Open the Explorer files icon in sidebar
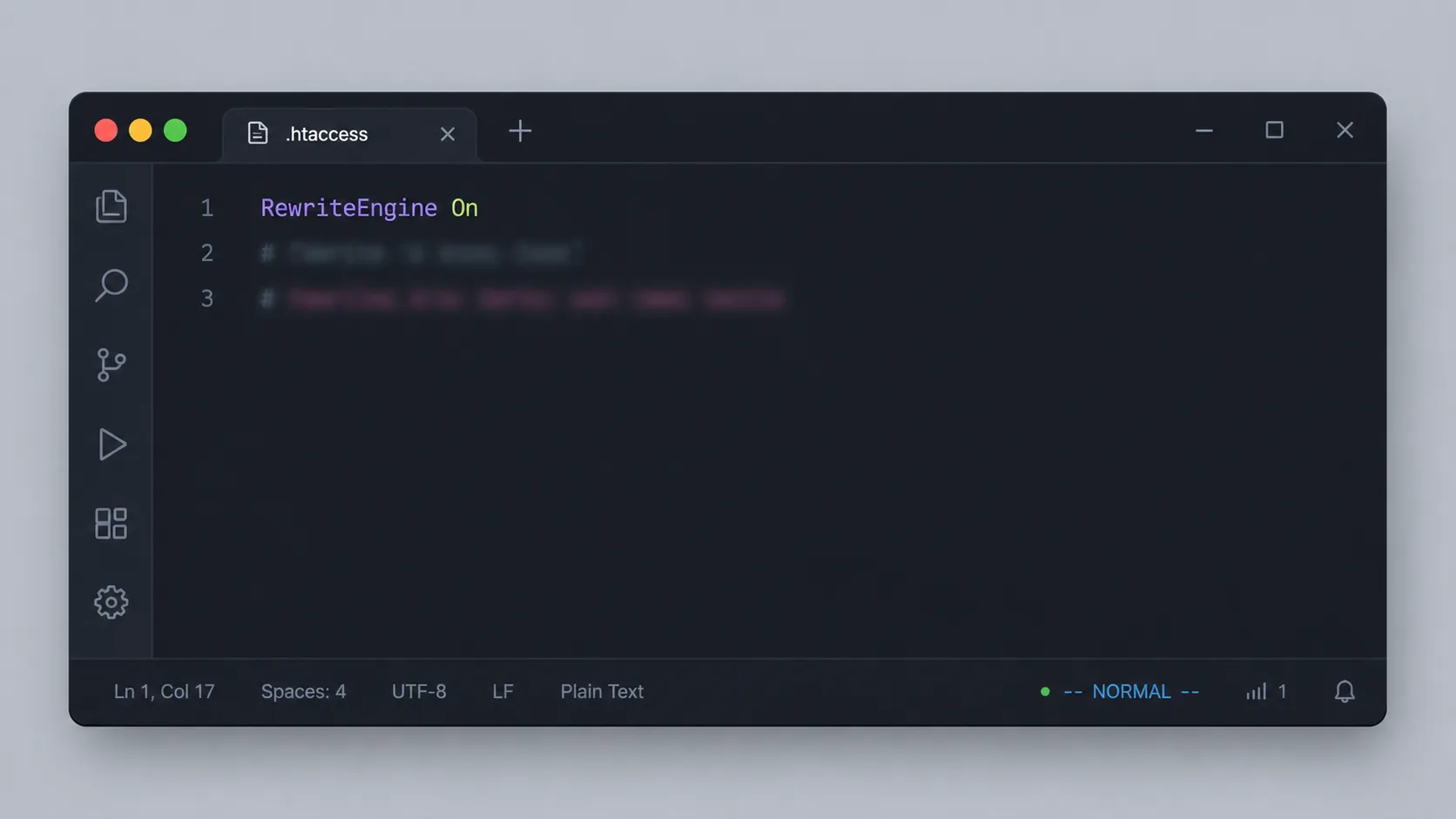1456x819 pixels. (x=111, y=206)
